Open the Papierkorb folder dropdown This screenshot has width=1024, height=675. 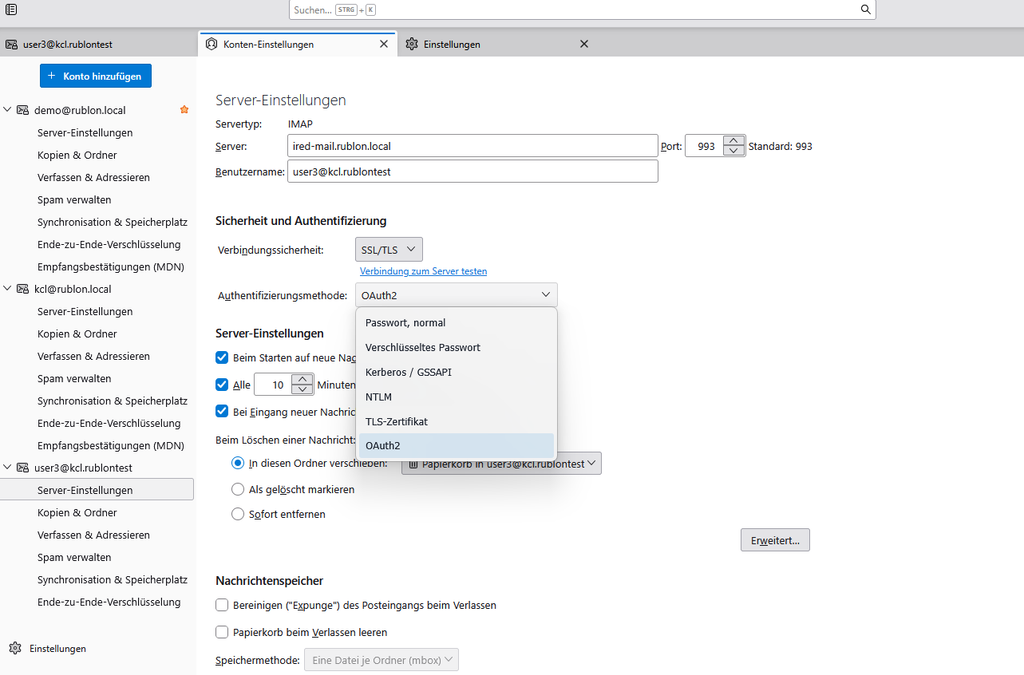coord(501,463)
